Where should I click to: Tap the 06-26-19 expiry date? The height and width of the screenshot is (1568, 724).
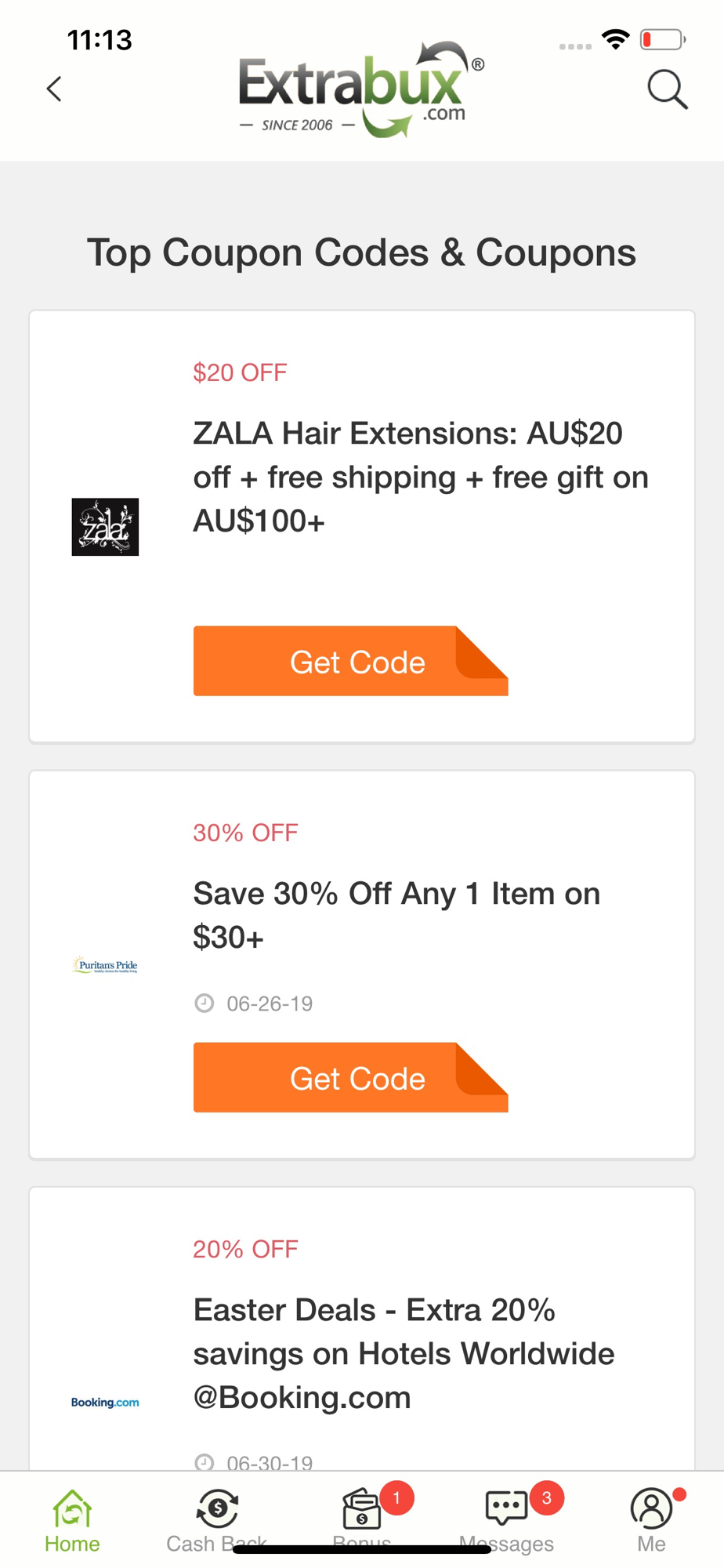click(x=270, y=1004)
